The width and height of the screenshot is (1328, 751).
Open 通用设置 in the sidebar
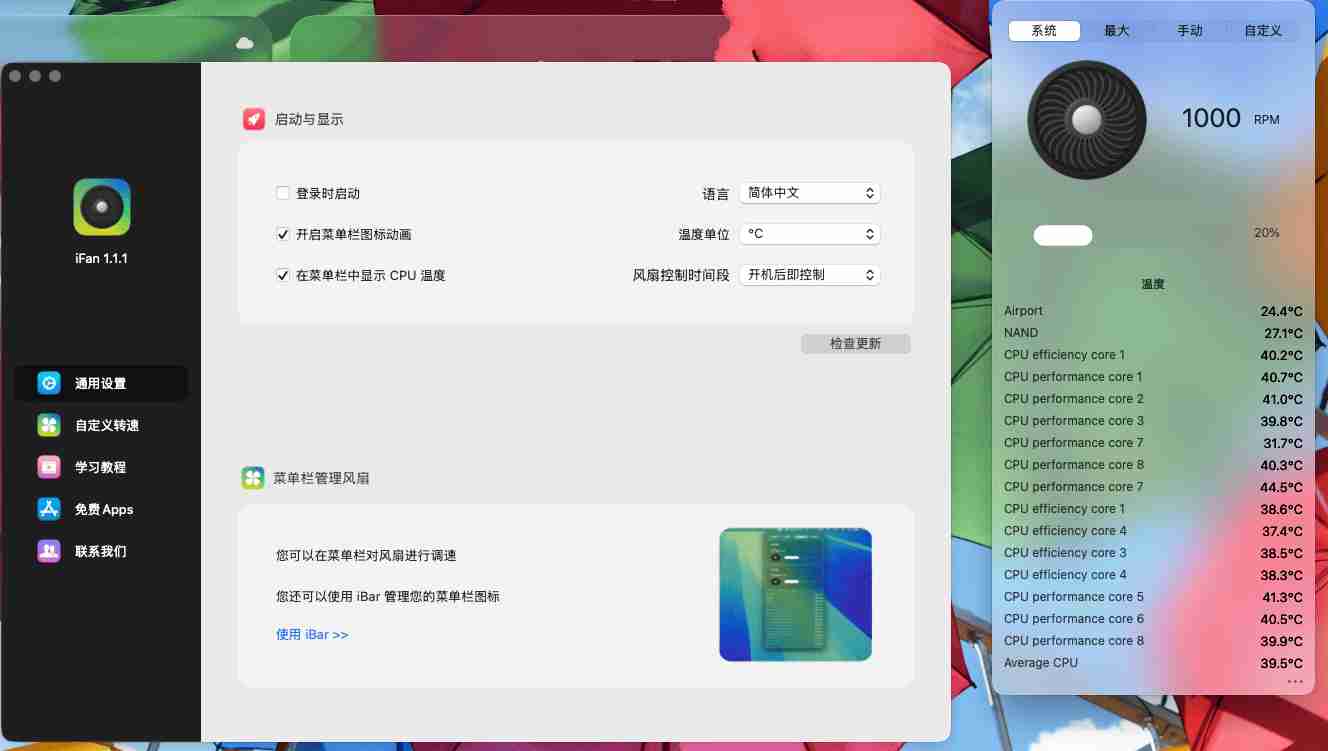[x=101, y=383]
